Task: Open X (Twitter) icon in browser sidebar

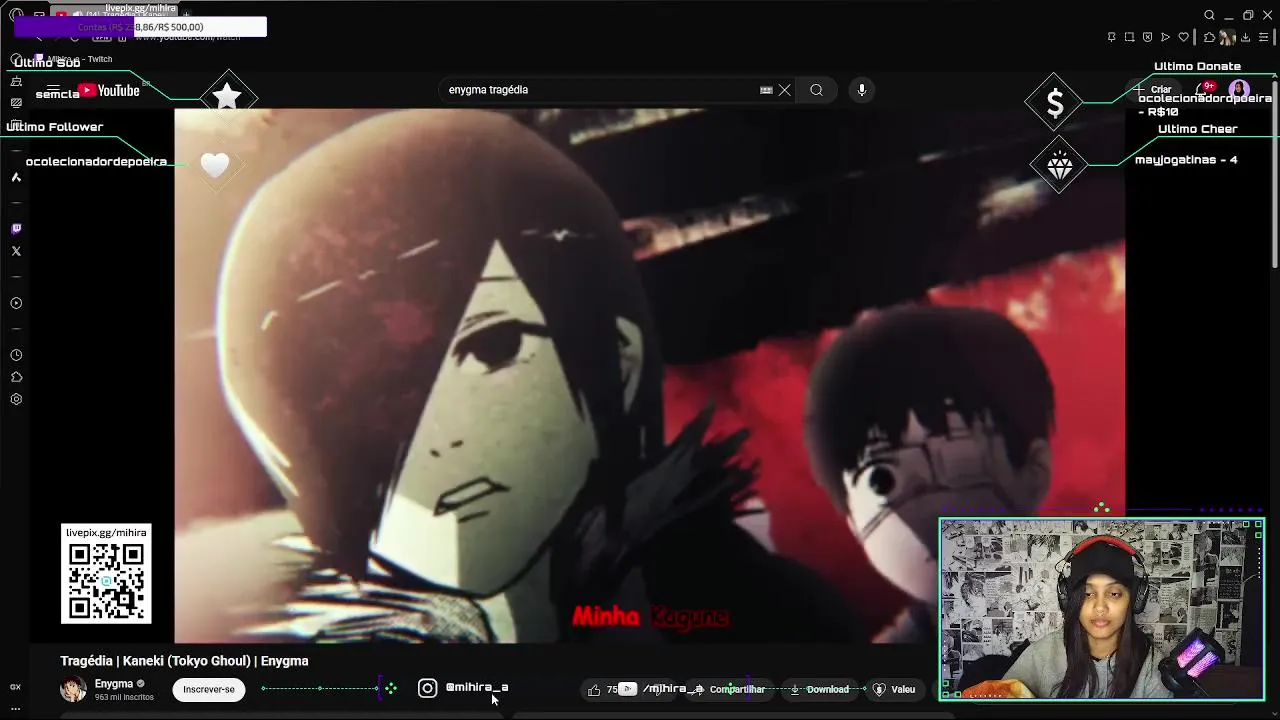Action: click(16, 251)
